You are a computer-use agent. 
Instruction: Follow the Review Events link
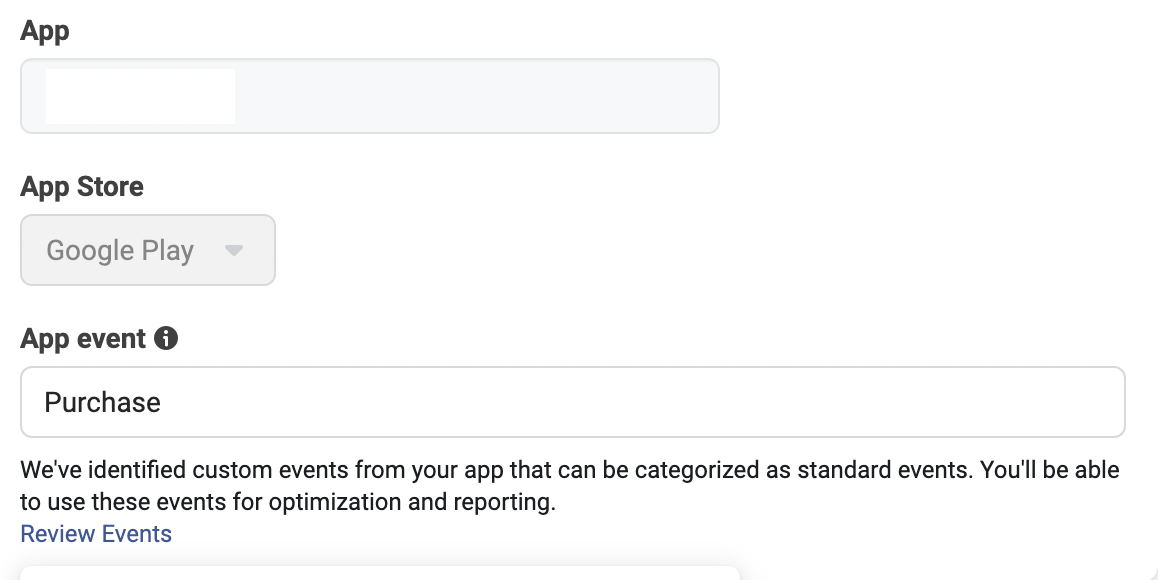(x=96, y=534)
